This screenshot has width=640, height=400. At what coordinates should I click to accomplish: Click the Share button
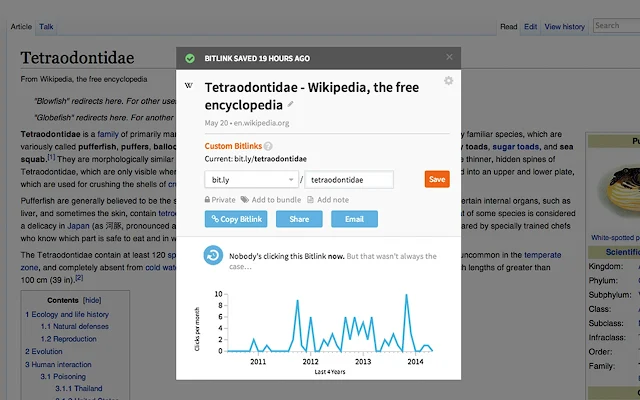[x=299, y=219]
